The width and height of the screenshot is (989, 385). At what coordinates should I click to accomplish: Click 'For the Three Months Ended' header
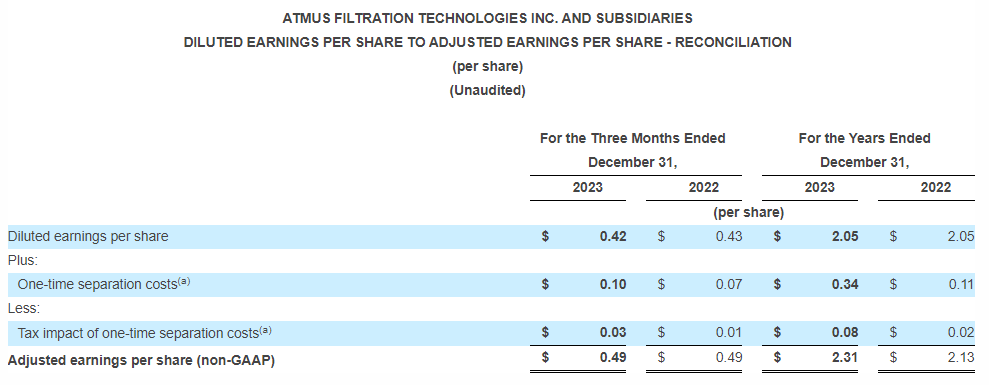point(633,138)
